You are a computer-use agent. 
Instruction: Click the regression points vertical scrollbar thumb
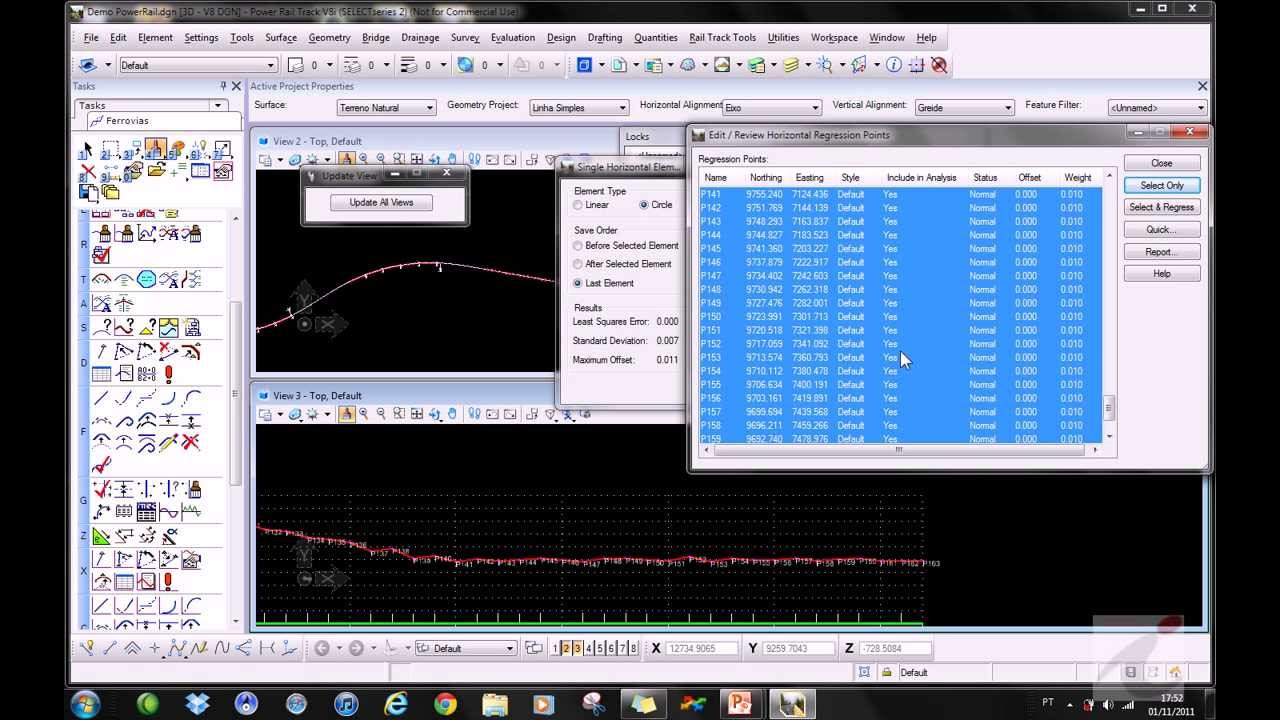pos(1107,407)
